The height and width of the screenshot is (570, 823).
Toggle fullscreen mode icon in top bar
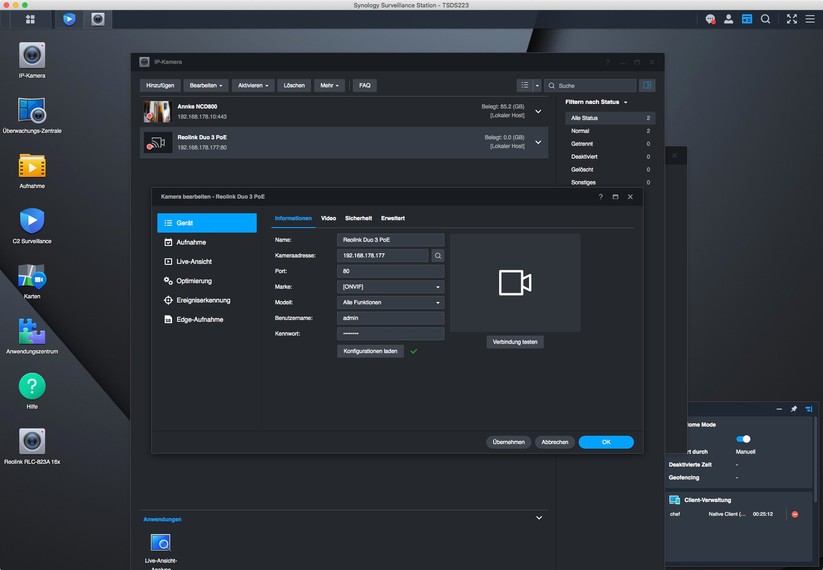click(x=792, y=19)
